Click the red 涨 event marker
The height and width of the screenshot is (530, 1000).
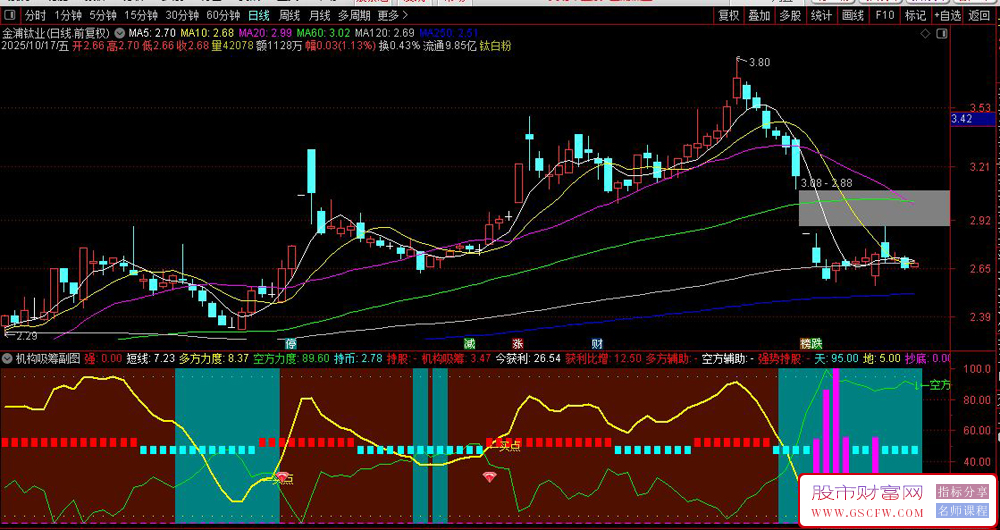pyautogui.click(x=518, y=344)
